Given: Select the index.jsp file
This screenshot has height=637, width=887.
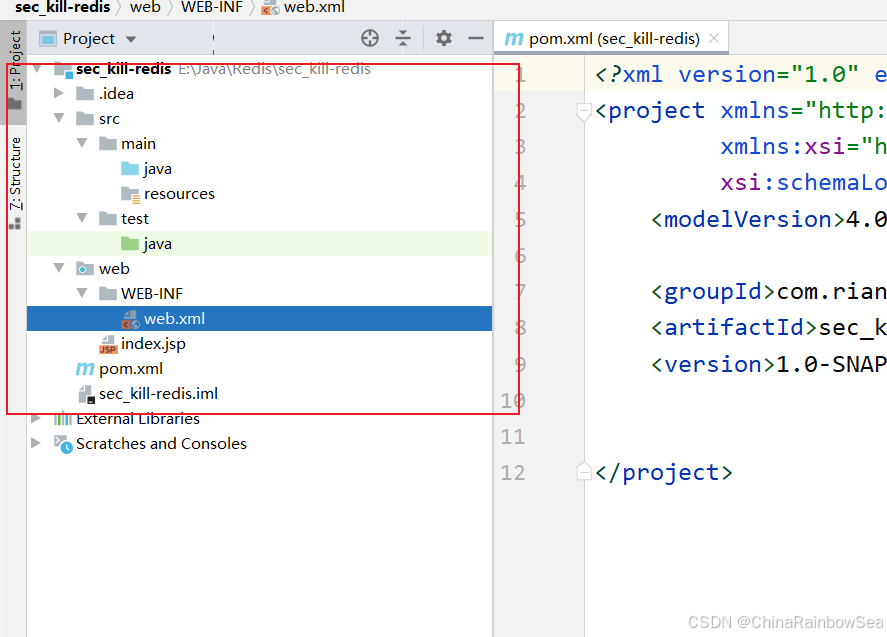Looking at the screenshot, I should click(152, 344).
